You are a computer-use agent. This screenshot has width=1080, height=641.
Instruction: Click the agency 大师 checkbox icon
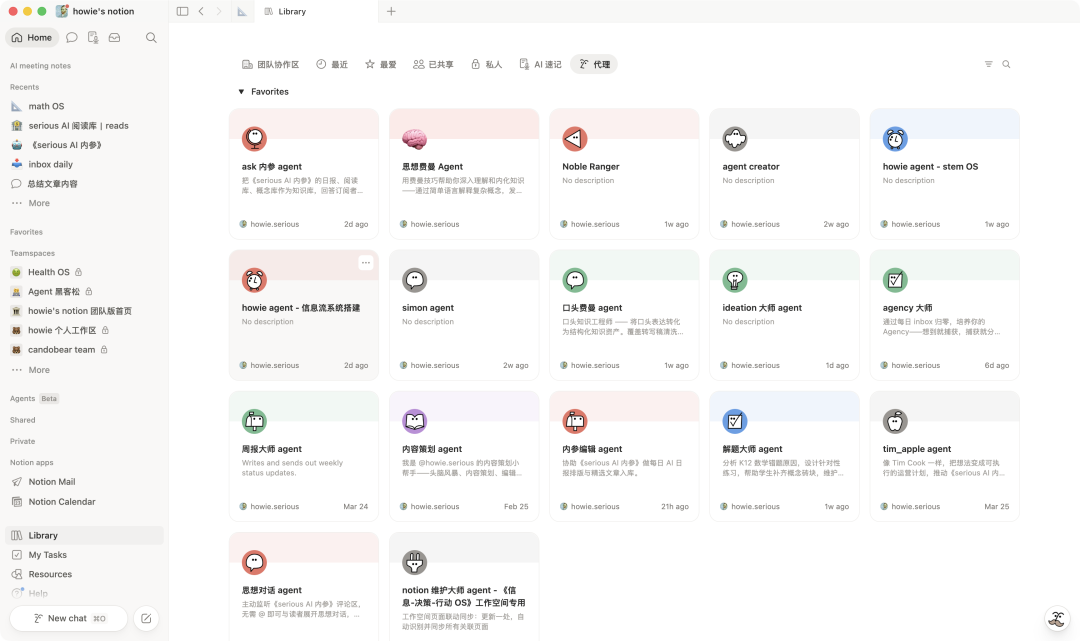[x=895, y=280]
